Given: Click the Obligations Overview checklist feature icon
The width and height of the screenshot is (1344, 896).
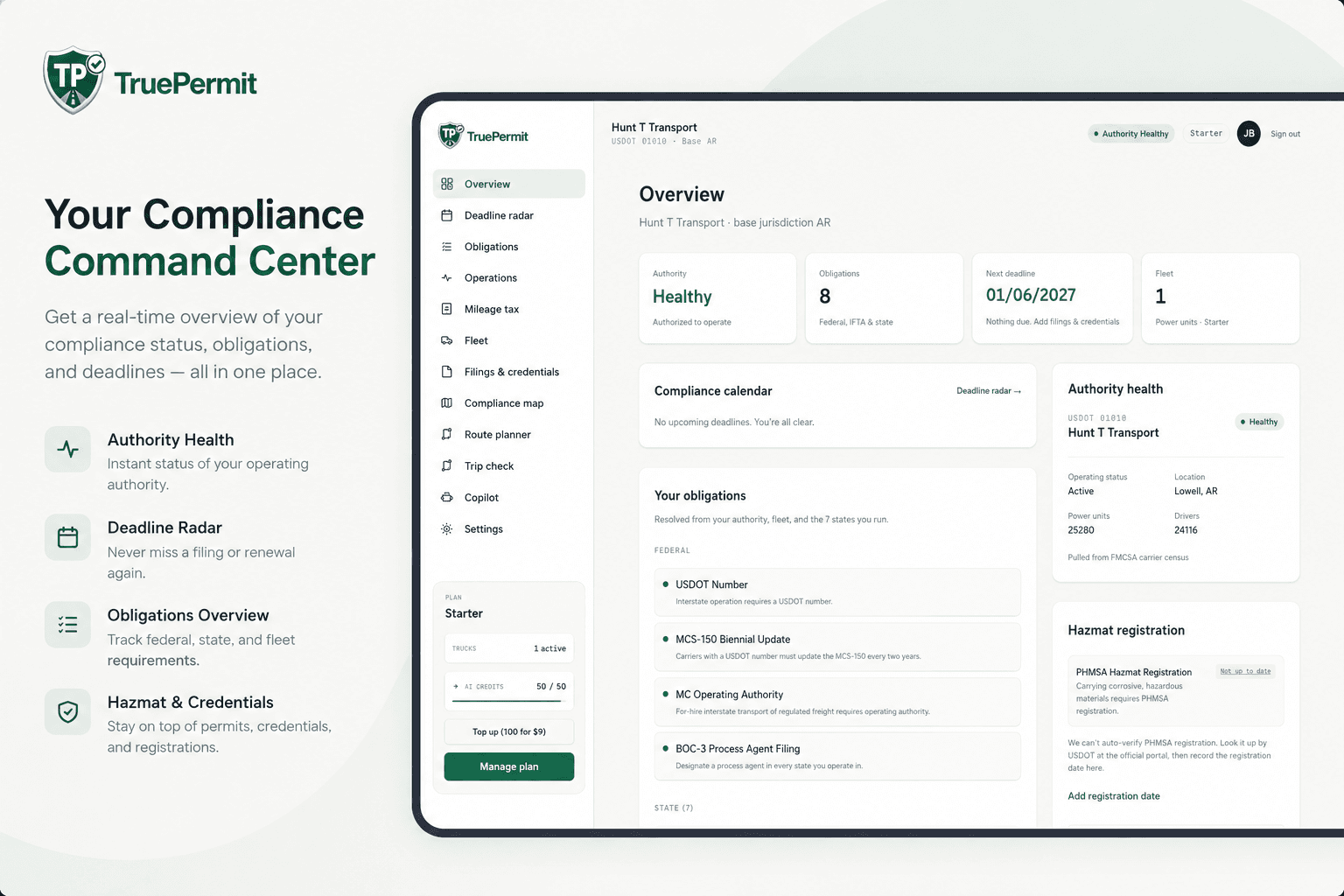Looking at the screenshot, I should 67,625.
